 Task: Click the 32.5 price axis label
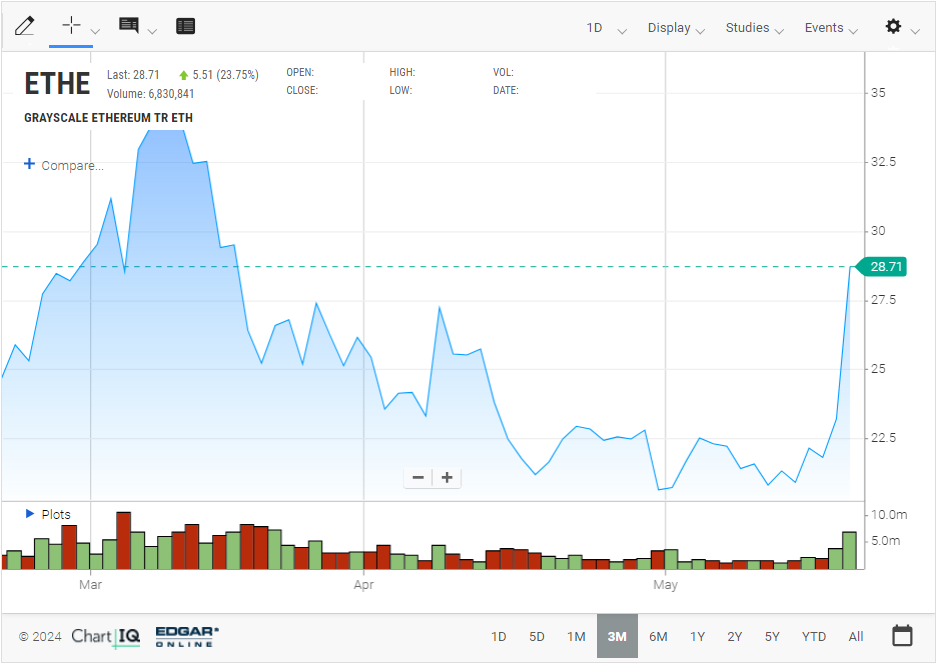tap(883, 162)
